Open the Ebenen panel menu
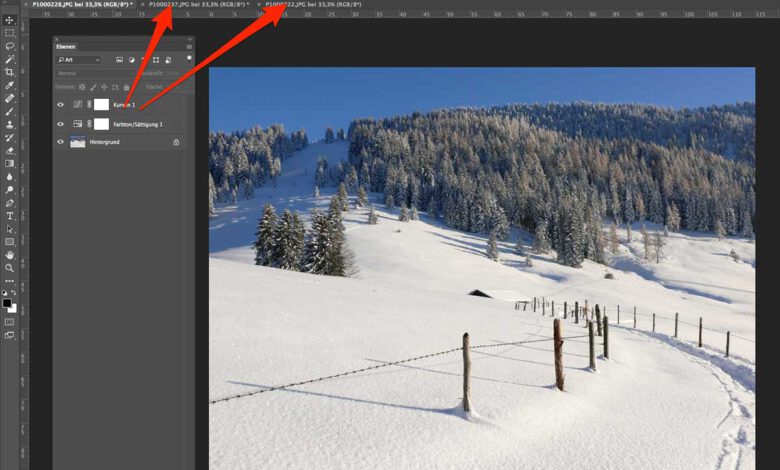This screenshot has width=780, height=470. point(190,47)
